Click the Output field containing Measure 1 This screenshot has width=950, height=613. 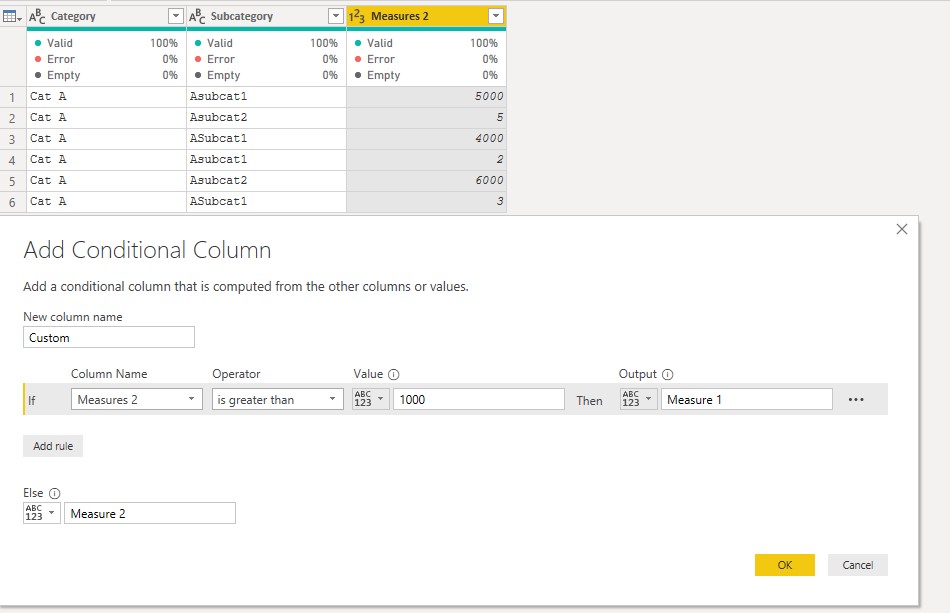click(x=746, y=399)
